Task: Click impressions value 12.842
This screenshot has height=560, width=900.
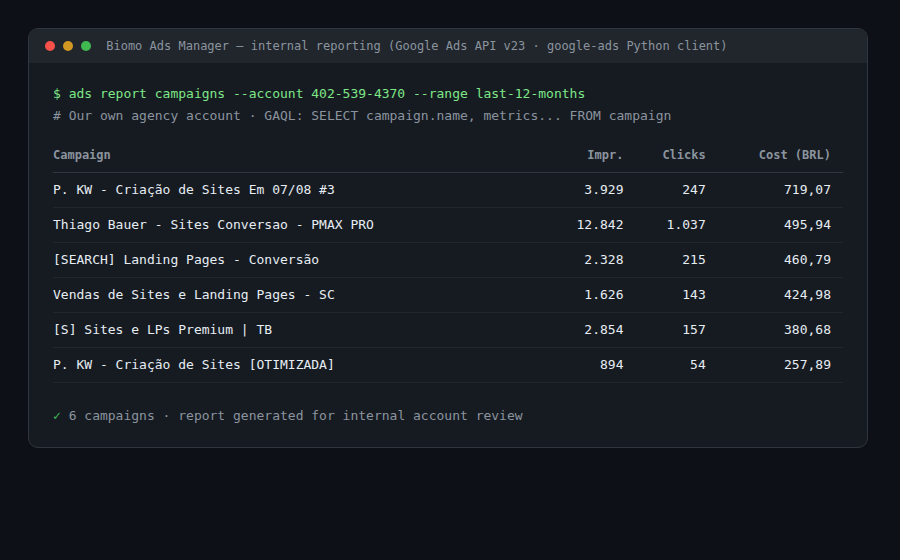Action: click(600, 225)
